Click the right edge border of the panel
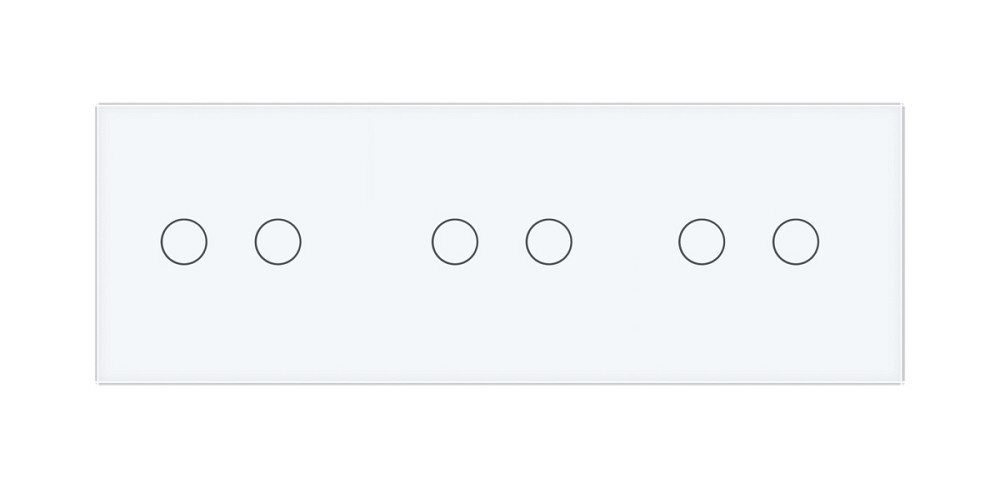 coord(903,242)
